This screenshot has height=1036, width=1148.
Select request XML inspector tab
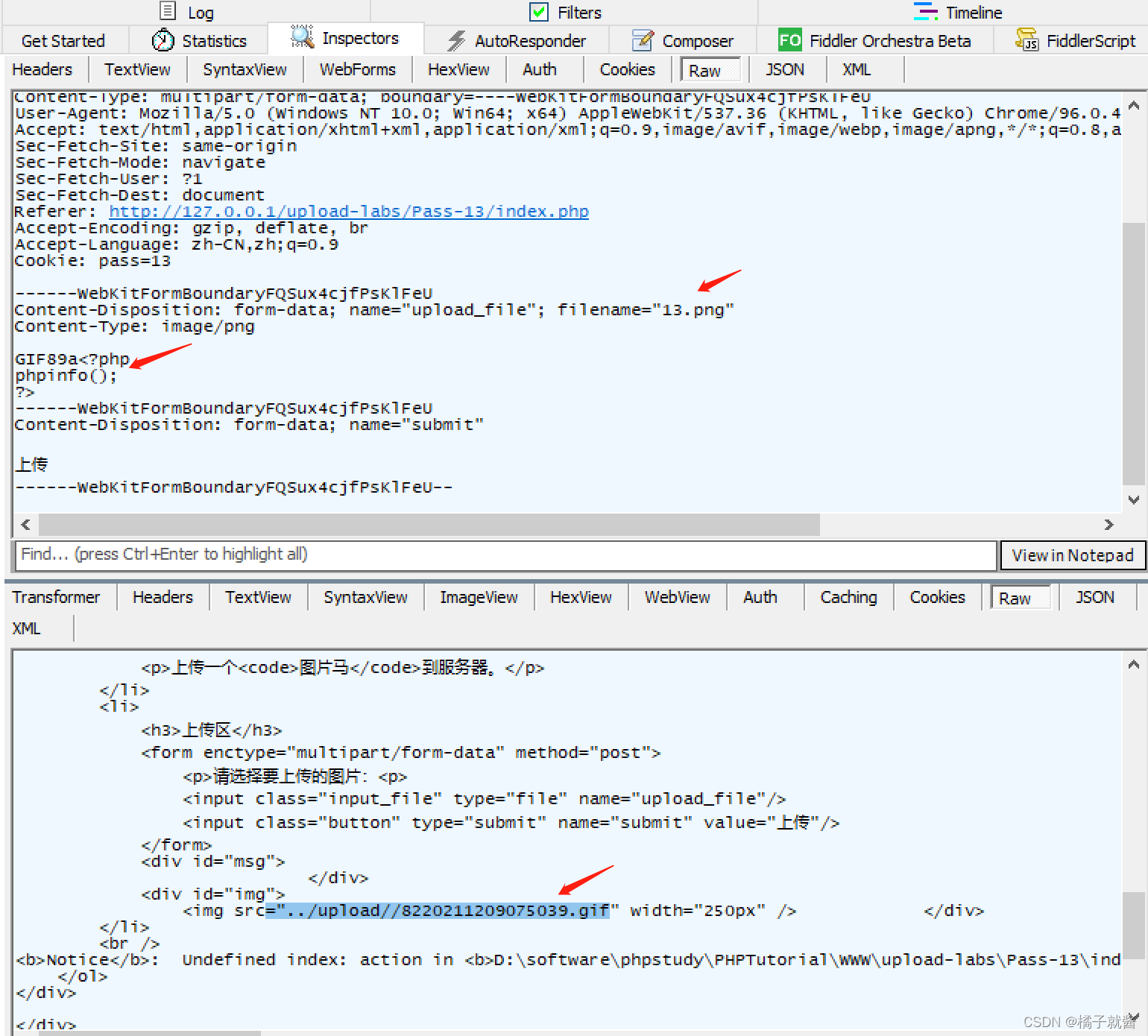[857, 69]
